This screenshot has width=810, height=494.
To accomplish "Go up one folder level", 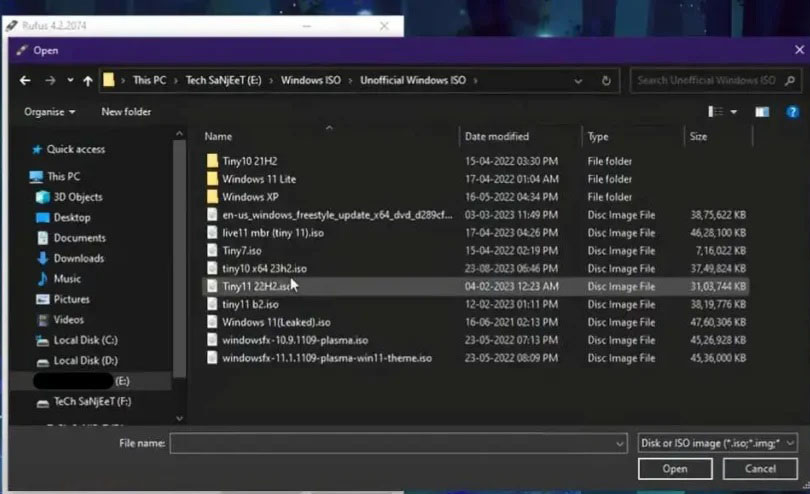I will [87, 81].
